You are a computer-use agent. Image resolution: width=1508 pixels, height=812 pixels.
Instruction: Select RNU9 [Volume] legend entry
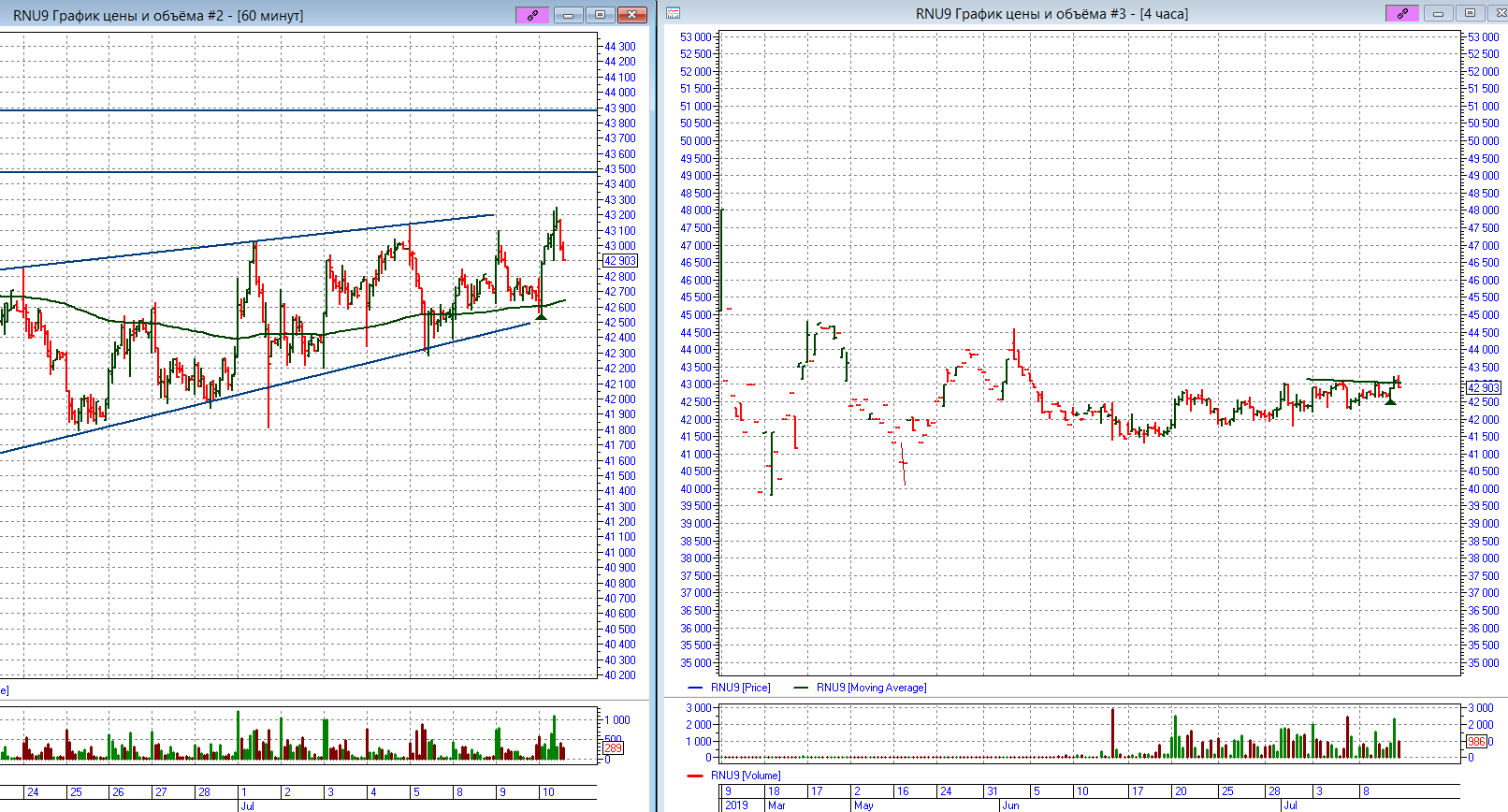pyautogui.click(x=745, y=776)
